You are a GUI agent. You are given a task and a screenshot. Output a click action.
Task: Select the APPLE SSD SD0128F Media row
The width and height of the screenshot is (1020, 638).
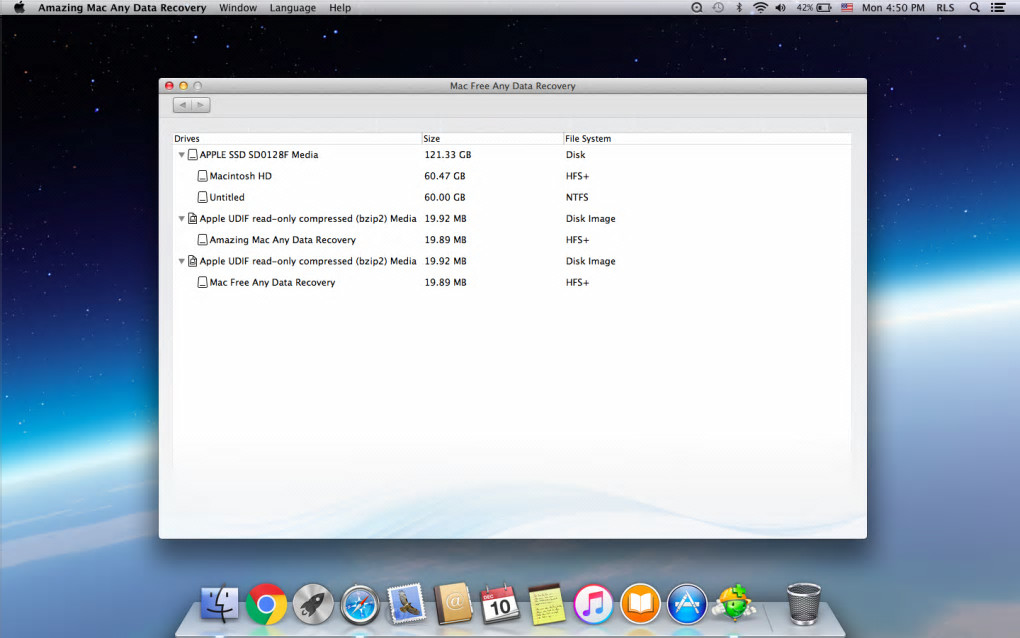(512, 155)
